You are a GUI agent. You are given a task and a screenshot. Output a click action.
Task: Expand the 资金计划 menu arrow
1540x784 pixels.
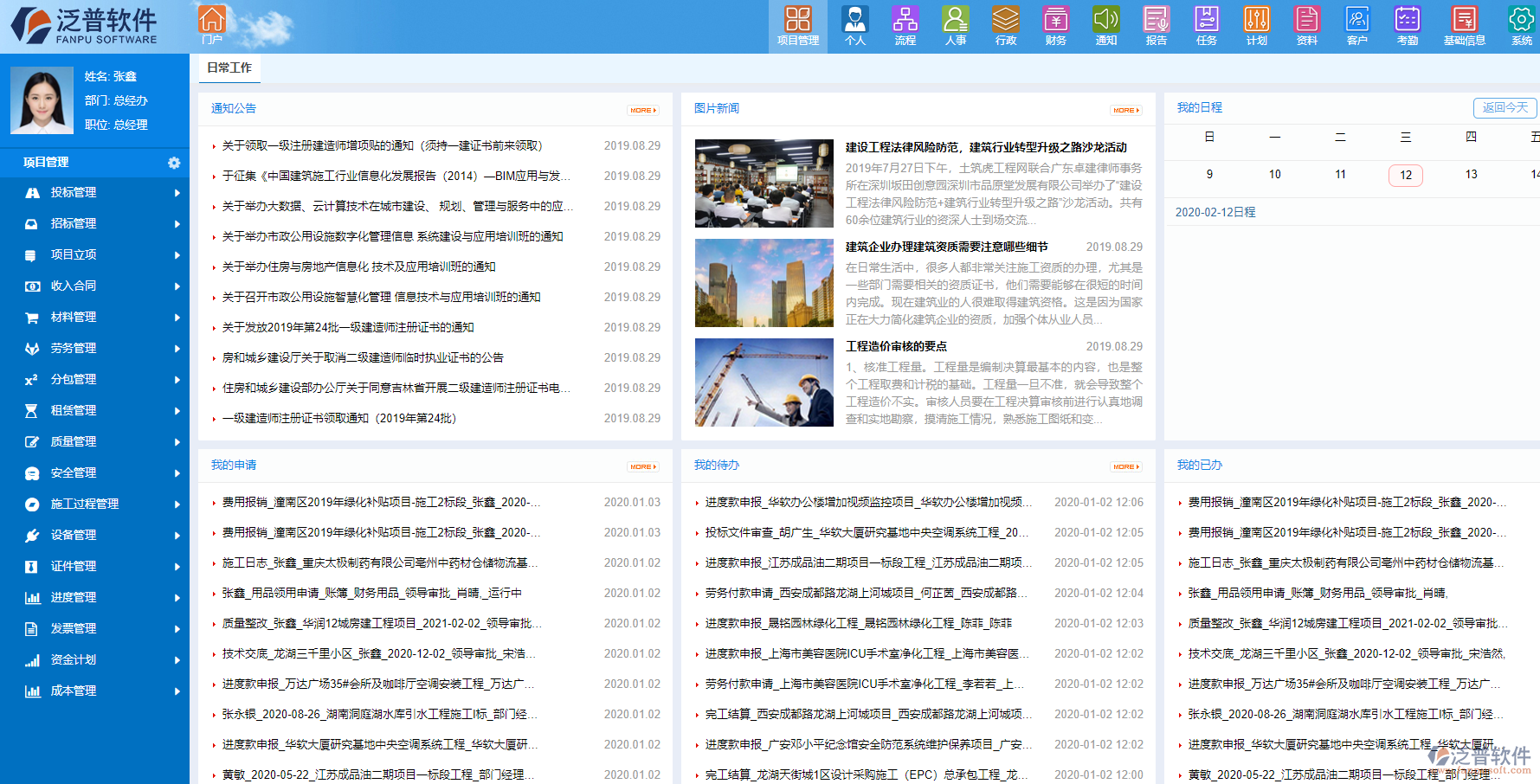click(x=177, y=660)
